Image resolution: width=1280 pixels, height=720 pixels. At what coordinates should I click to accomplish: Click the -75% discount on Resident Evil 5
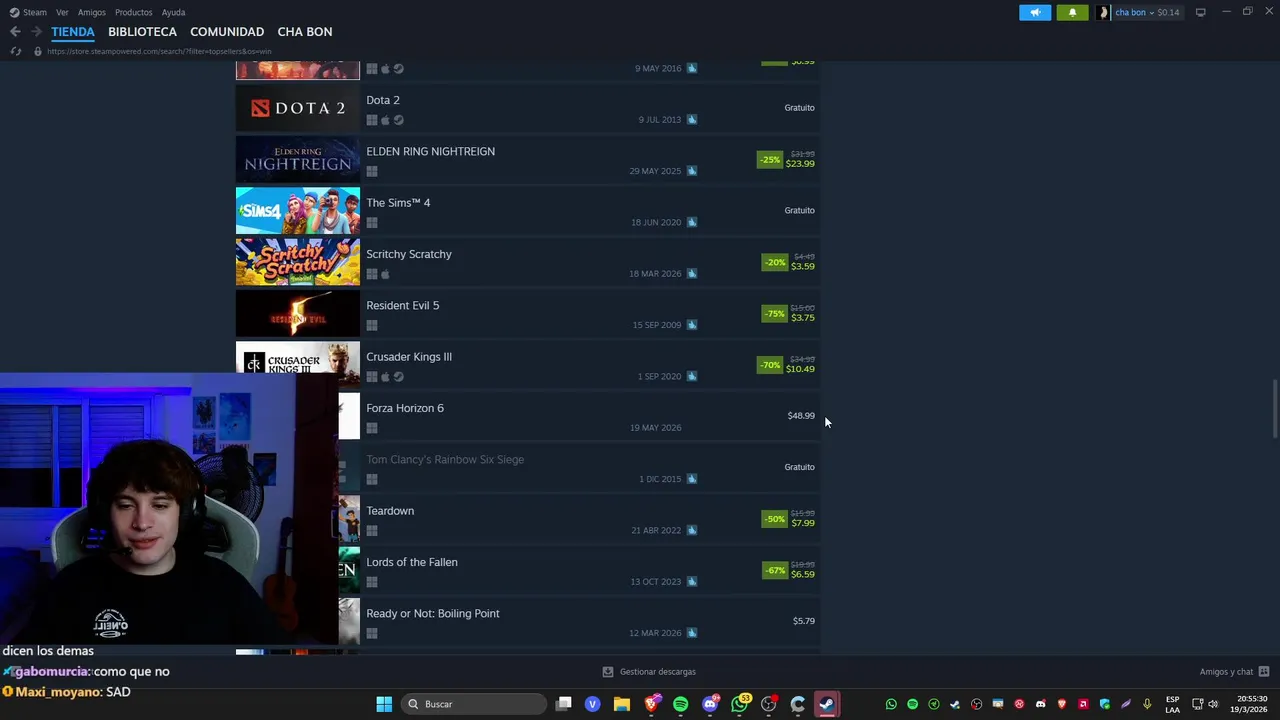[x=774, y=314]
